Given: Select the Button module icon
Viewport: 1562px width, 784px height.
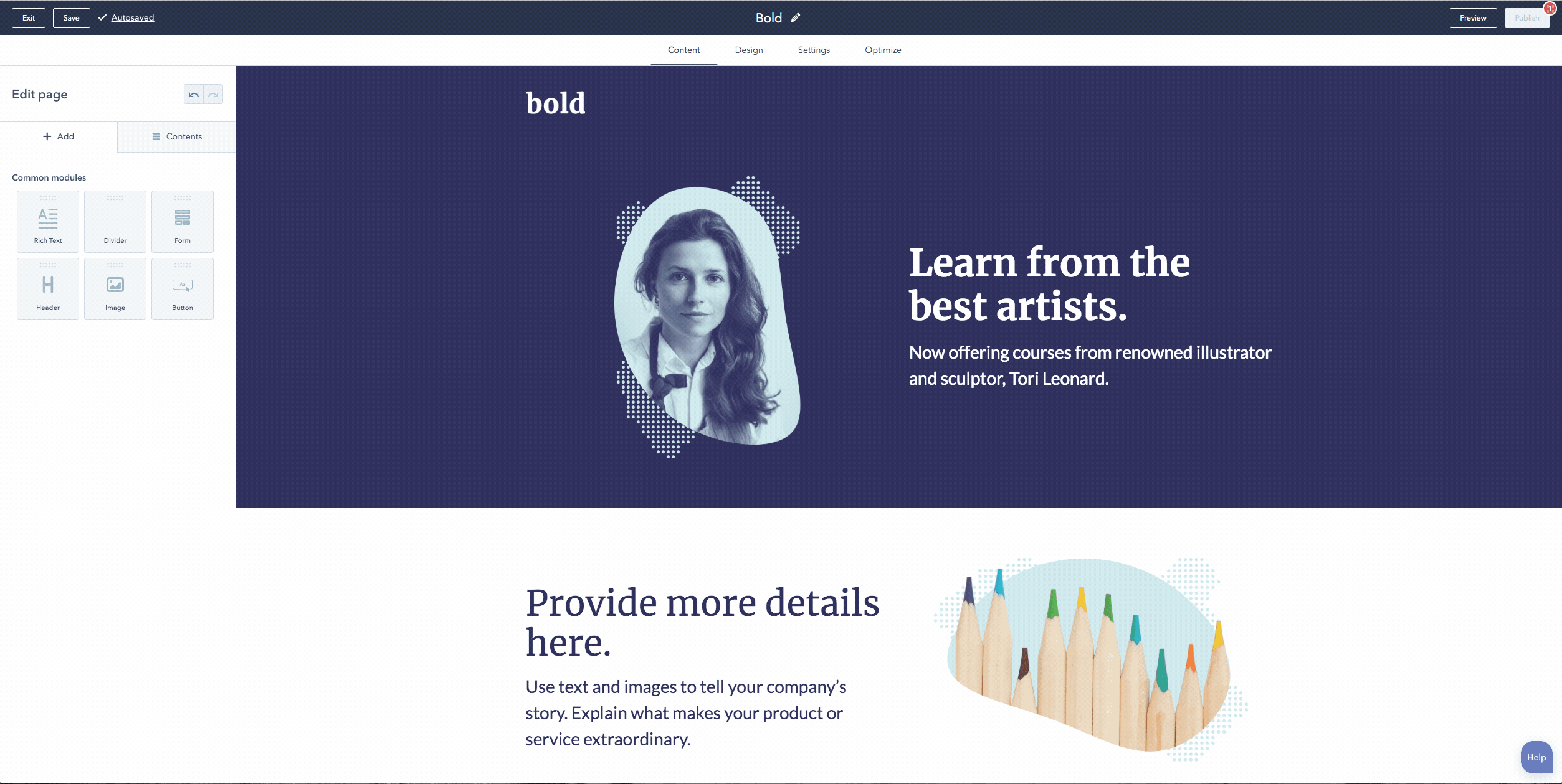Looking at the screenshot, I should pos(182,285).
